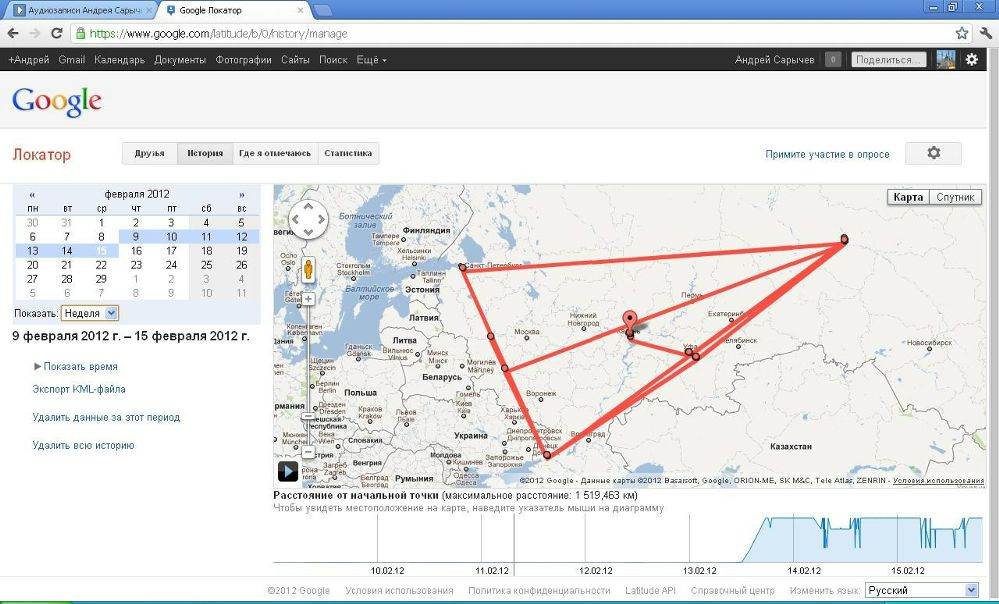Click the red location pin marker
The height and width of the screenshot is (604, 999).
pos(629,320)
